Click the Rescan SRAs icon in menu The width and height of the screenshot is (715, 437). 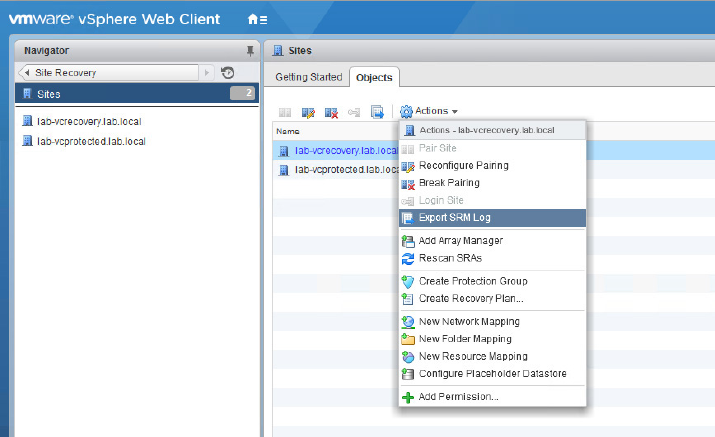click(407, 258)
